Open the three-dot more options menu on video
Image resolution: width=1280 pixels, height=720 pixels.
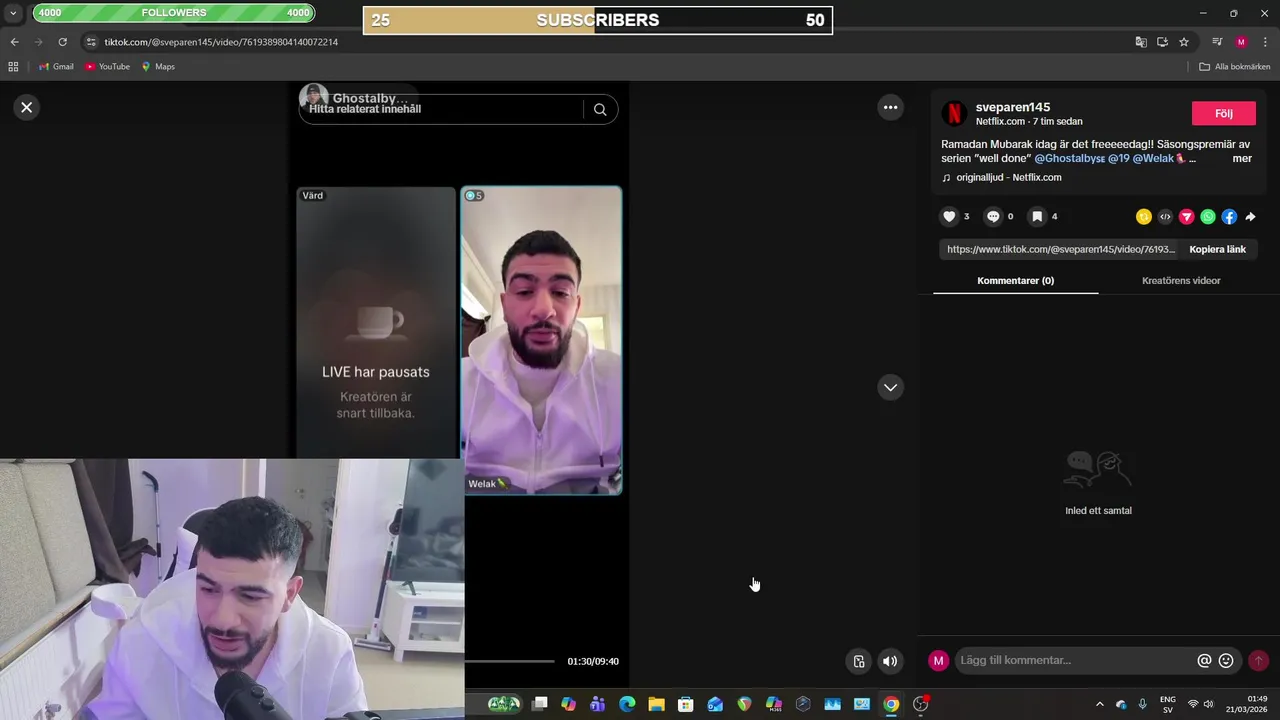[890, 107]
